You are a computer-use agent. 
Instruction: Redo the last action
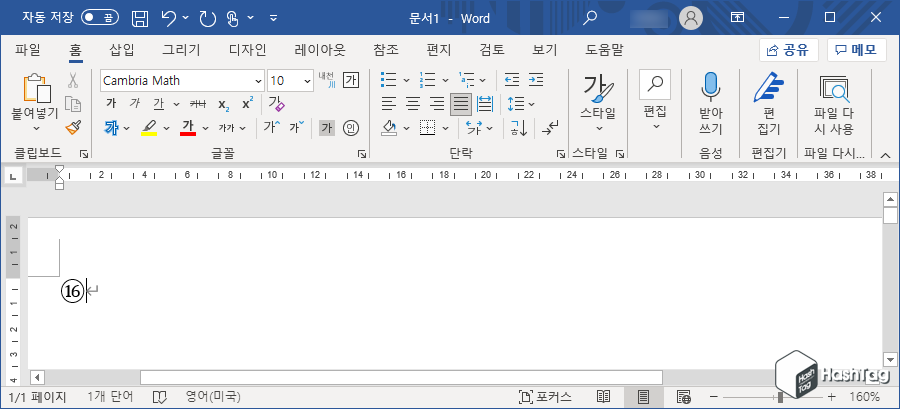(x=207, y=18)
